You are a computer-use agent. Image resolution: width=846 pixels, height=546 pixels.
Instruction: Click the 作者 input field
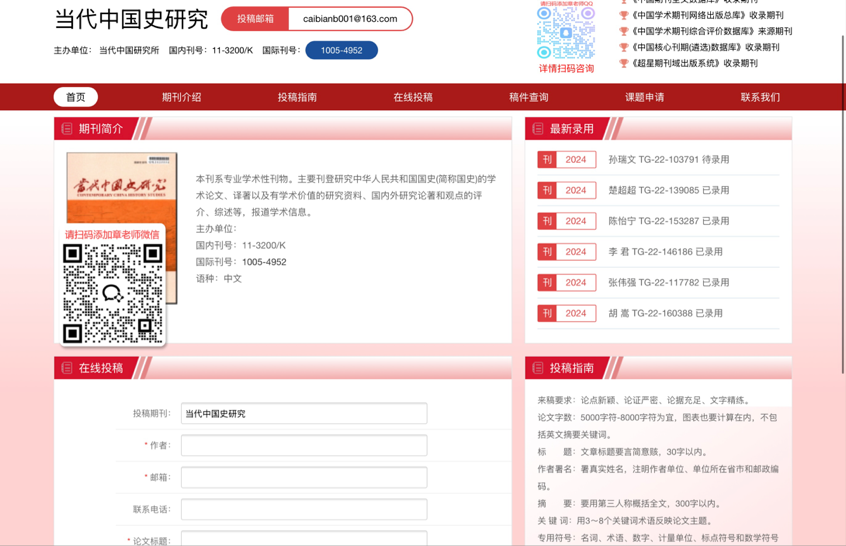coord(304,446)
